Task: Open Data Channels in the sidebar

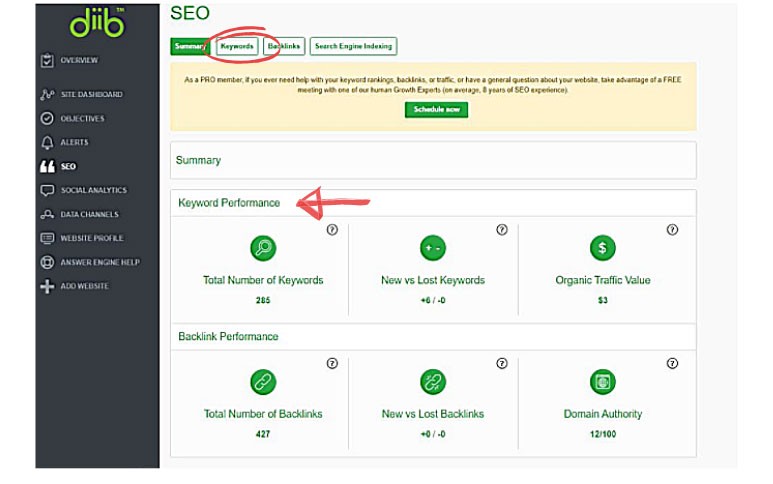Action: 89,214
